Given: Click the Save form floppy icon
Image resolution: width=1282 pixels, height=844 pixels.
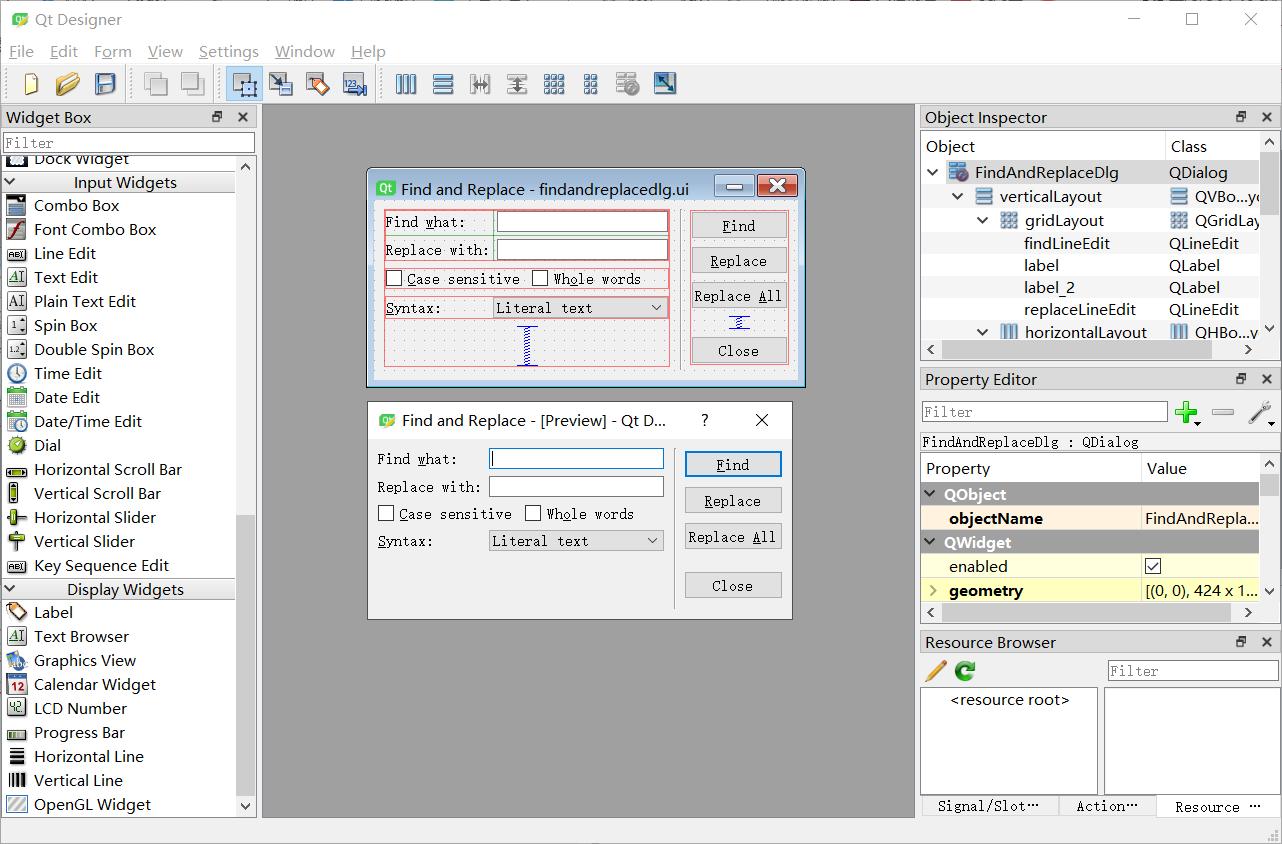Looking at the screenshot, I should tap(104, 84).
